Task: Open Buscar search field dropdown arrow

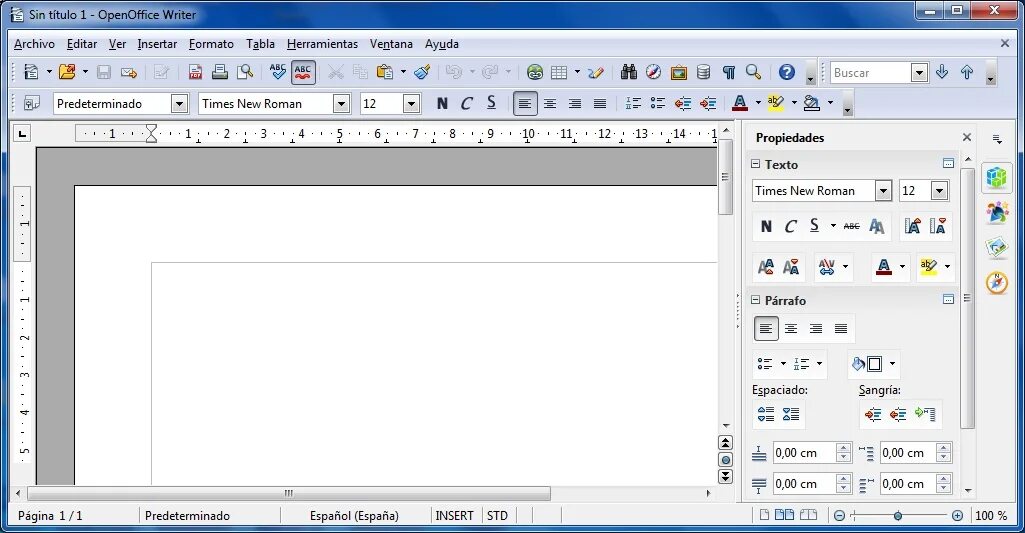Action: [x=919, y=72]
